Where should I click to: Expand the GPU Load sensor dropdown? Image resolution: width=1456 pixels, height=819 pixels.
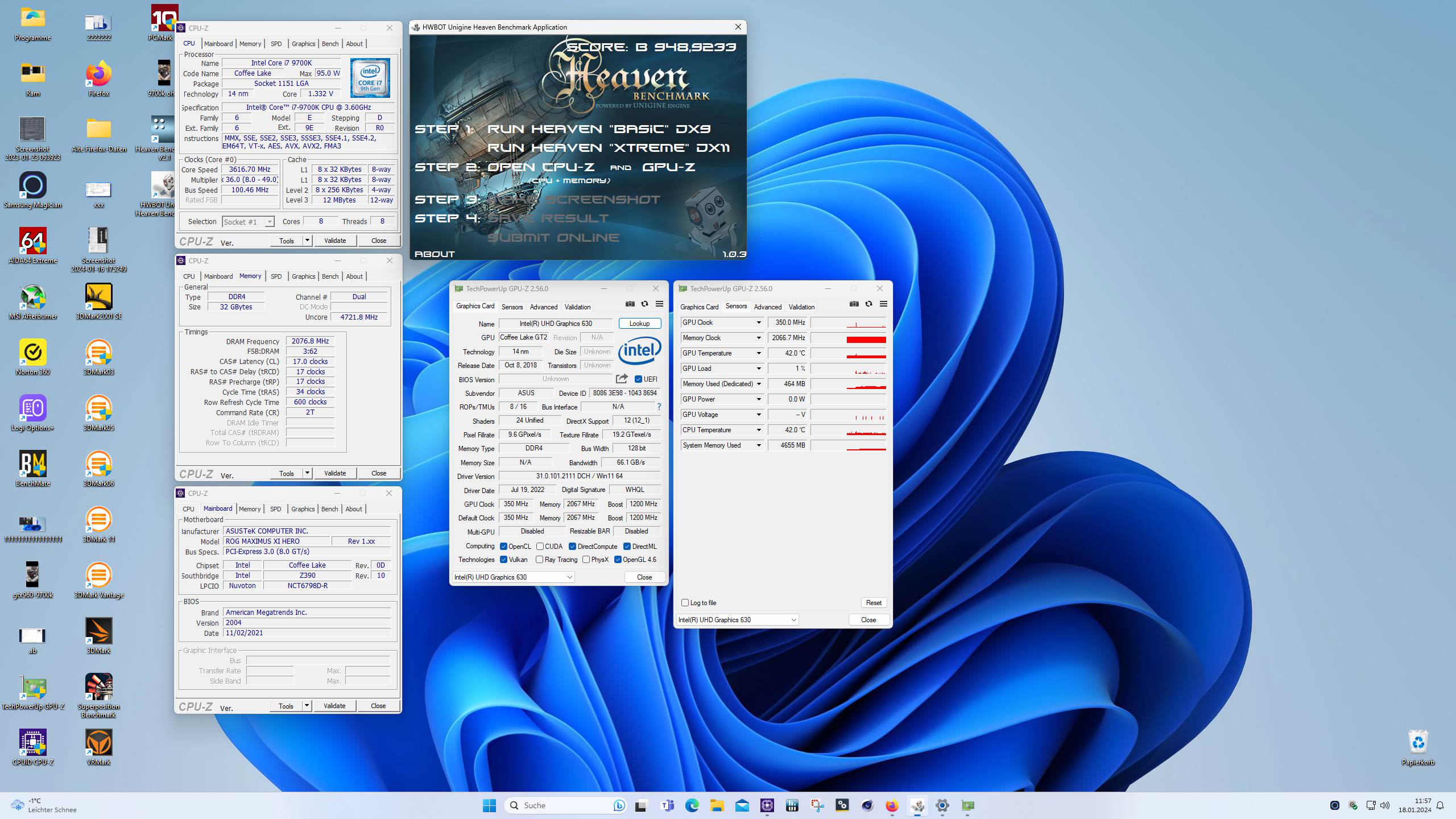tap(758, 369)
